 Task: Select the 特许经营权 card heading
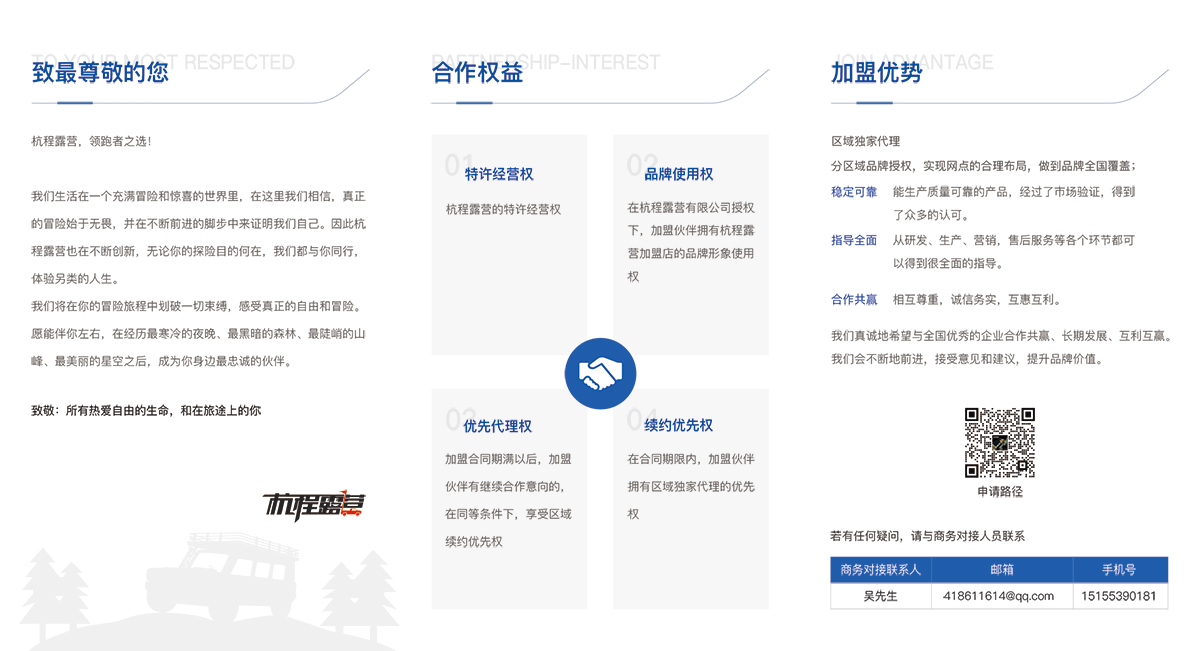click(x=499, y=174)
